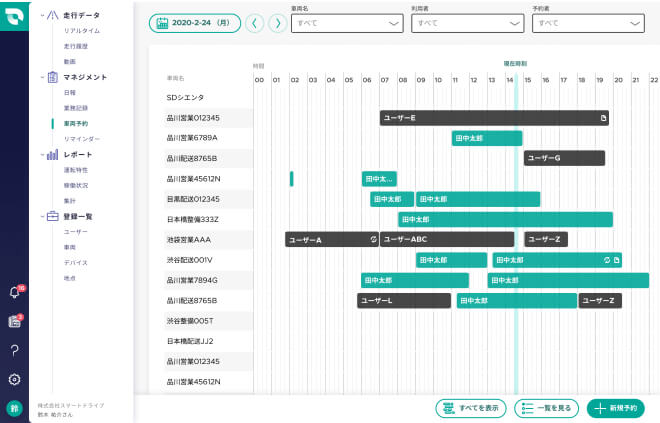The height and width of the screenshot is (423, 660).
Task: Open the 予約者 filter dropdown
Action: point(587,23)
